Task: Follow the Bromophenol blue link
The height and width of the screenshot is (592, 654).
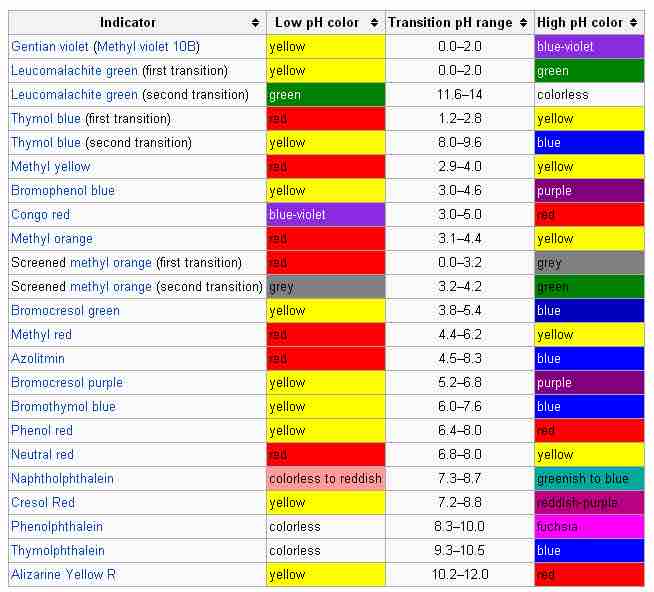Action: tap(62, 191)
